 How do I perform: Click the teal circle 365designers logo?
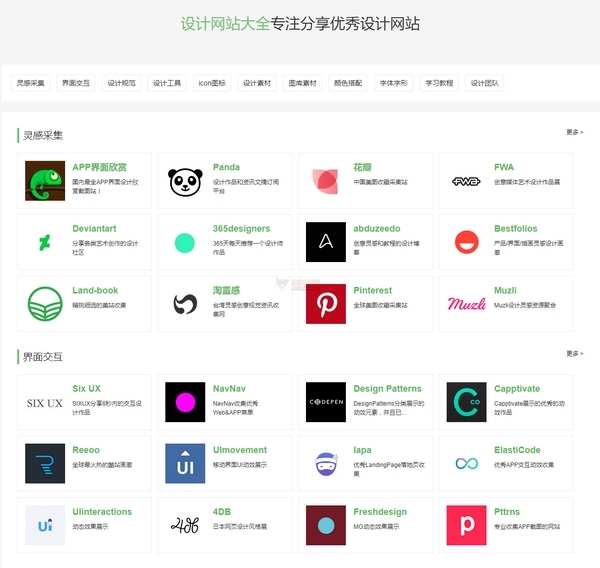(x=185, y=243)
